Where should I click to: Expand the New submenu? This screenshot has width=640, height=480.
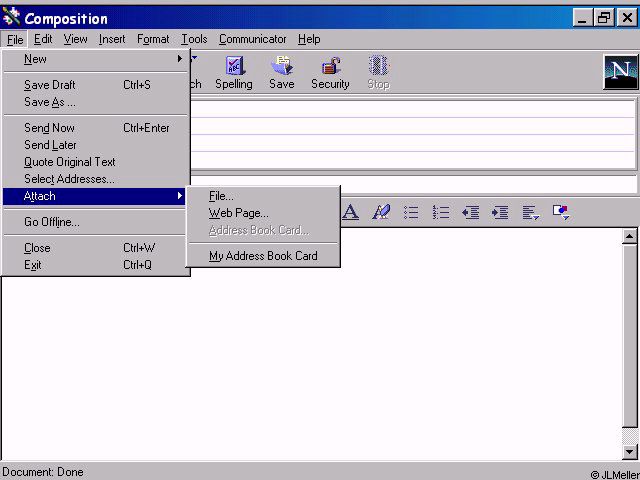click(x=96, y=59)
